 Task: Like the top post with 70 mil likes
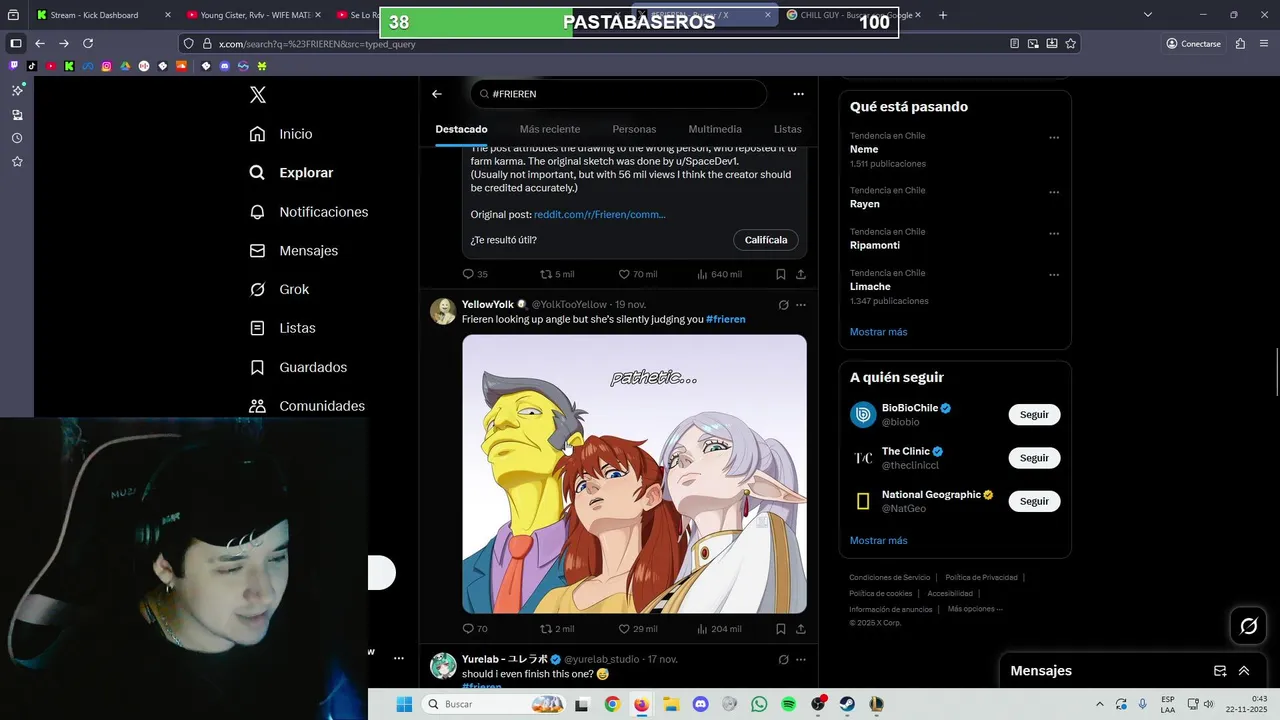[638, 274]
